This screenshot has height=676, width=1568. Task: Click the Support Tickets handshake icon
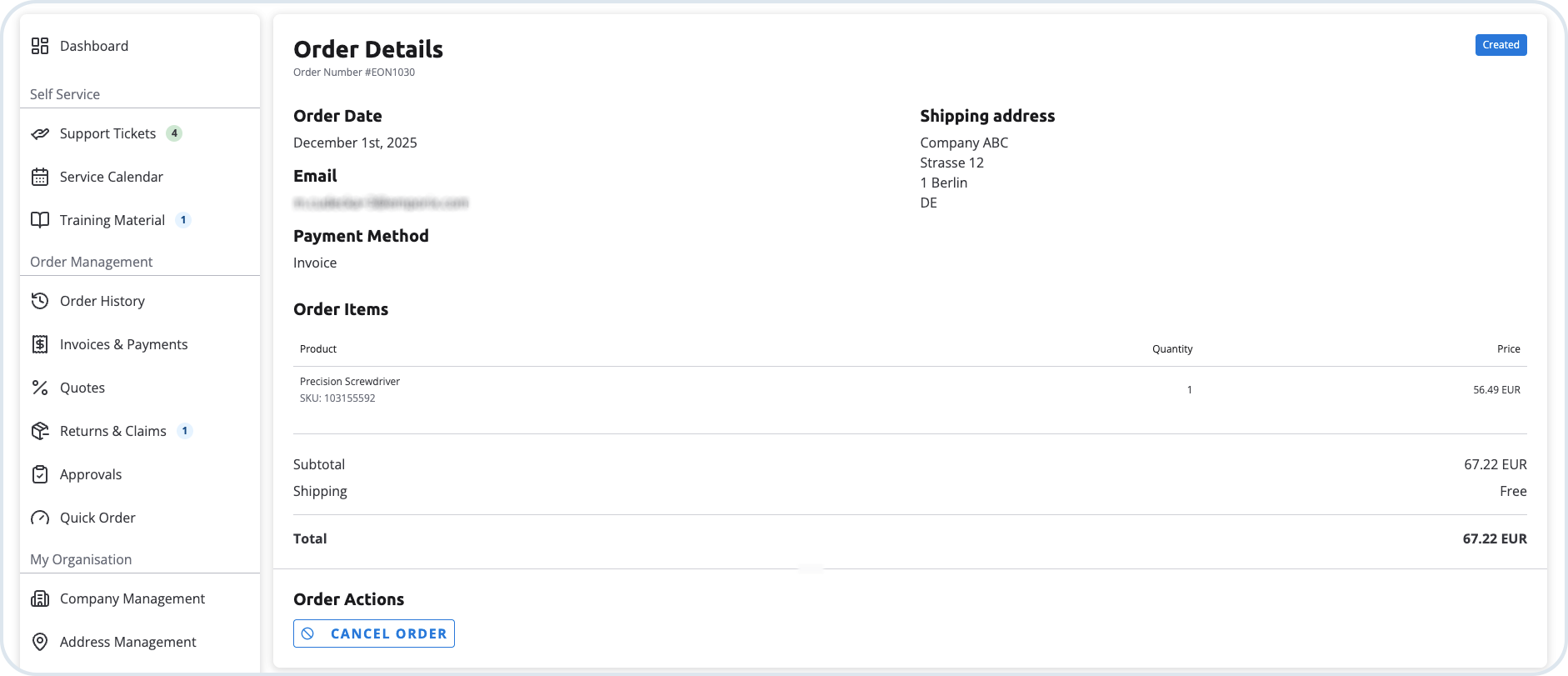[x=40, y=133]
